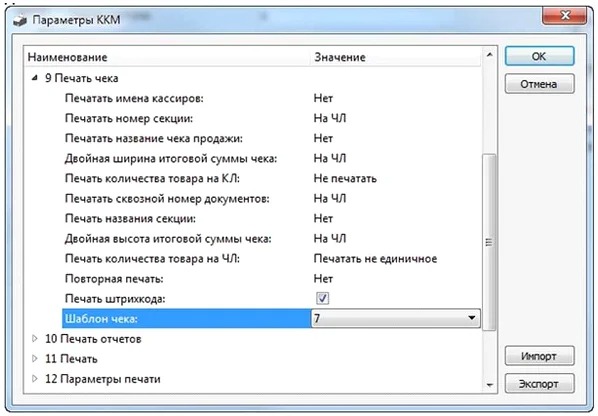Select the Печатать имена кассиров row
Image resolution: width=598 pixels, height=416 pixels.
point(252,98)
